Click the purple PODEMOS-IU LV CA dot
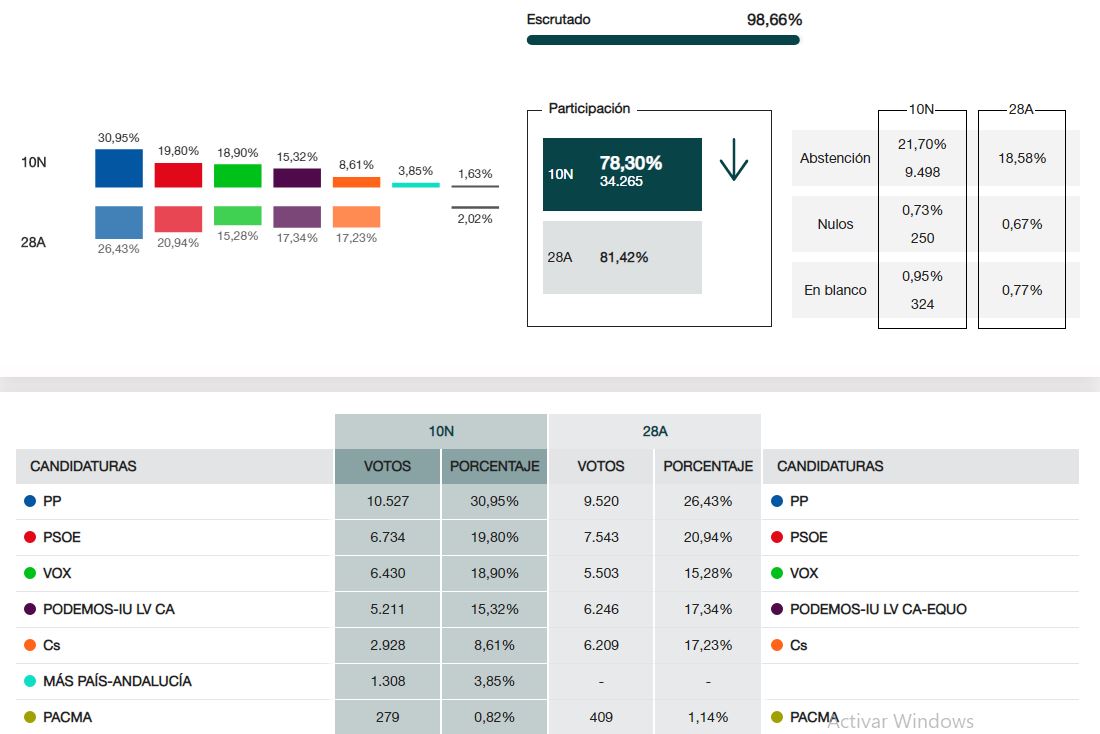This screenshot has height=734, width=1100. 30,609
